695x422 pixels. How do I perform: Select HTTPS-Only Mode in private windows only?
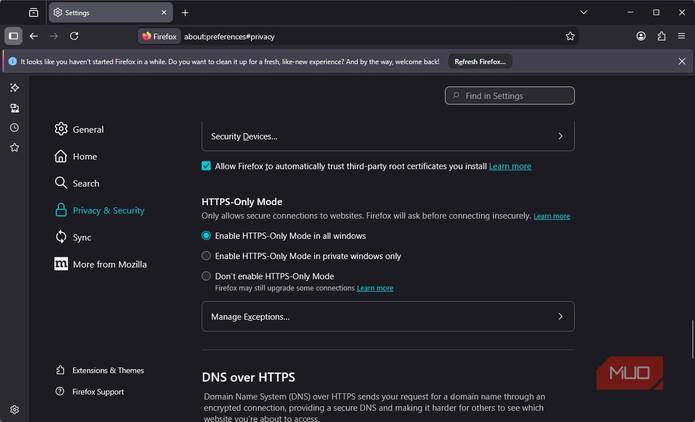pos(206,256)
